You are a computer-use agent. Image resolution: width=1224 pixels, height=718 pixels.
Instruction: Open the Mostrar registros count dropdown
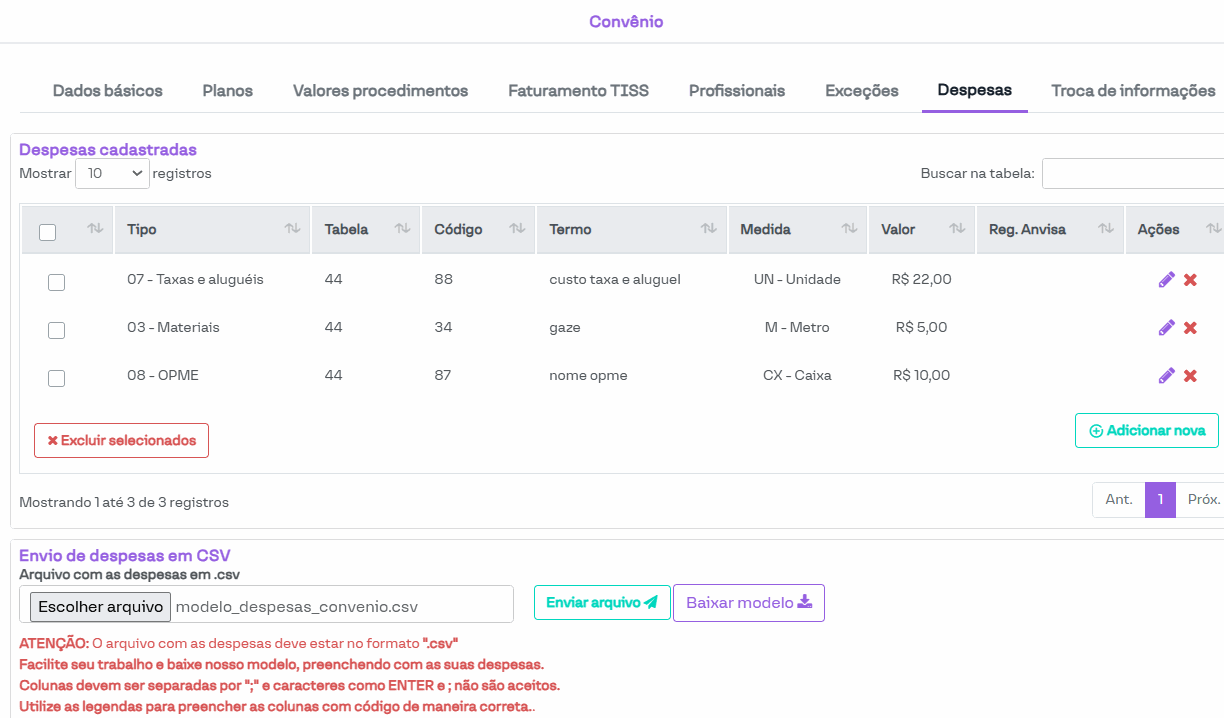click(112, 173)
